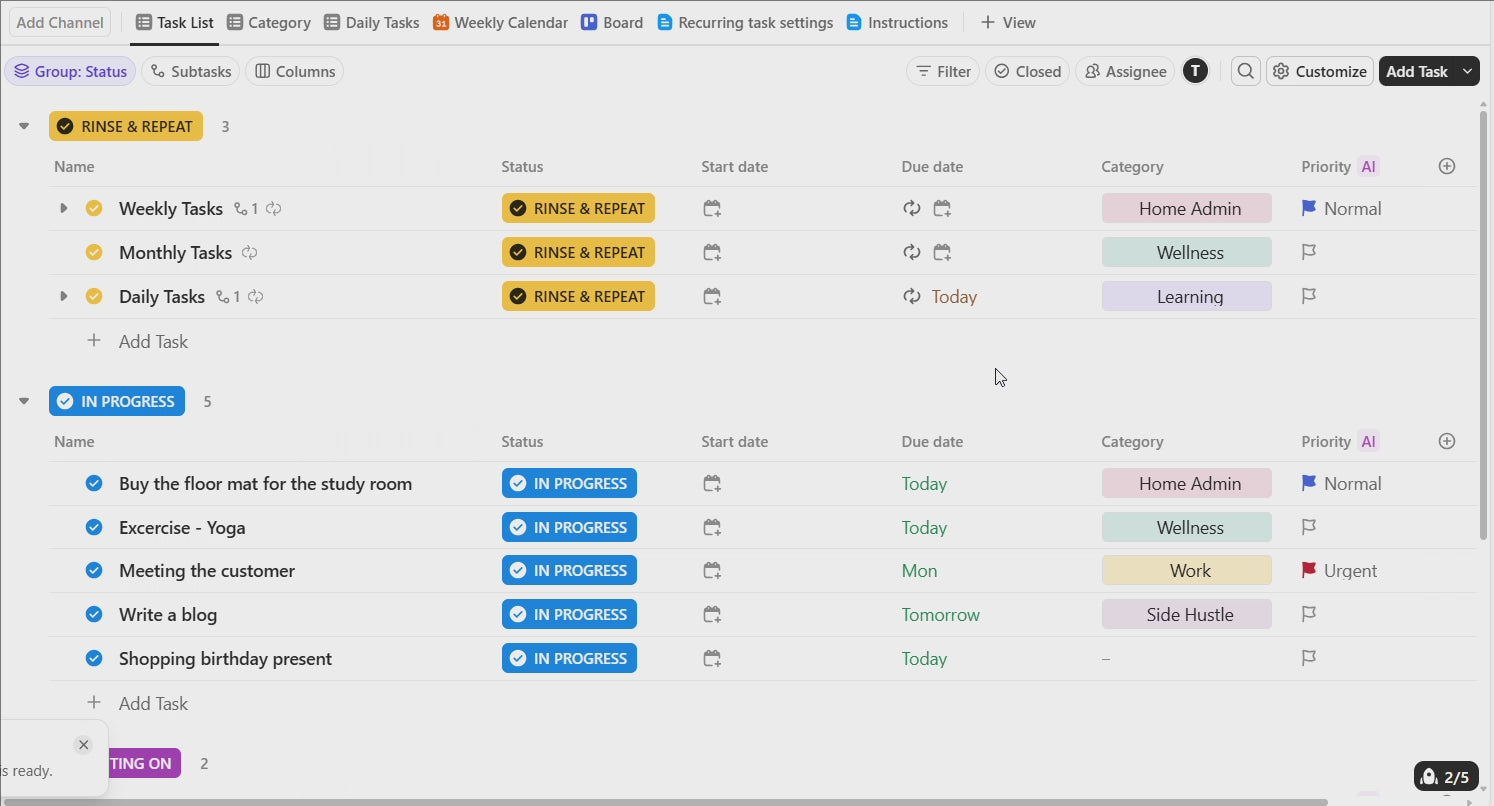Click the red Urgent flag on Meeting the customer

point(1309,571)
